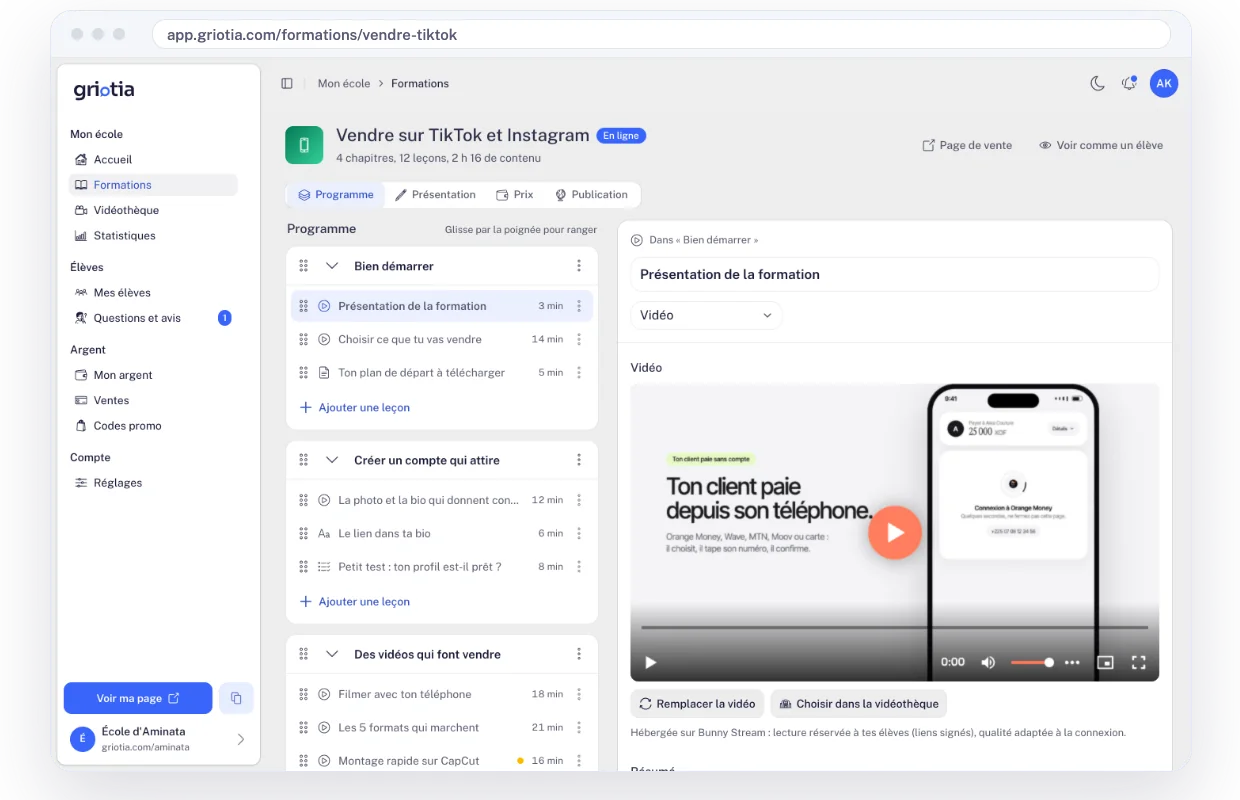Add a lesson under Bien démarrer
Image resolution: width=1240 pixels, height=800 pixels.
click(355, 408)
